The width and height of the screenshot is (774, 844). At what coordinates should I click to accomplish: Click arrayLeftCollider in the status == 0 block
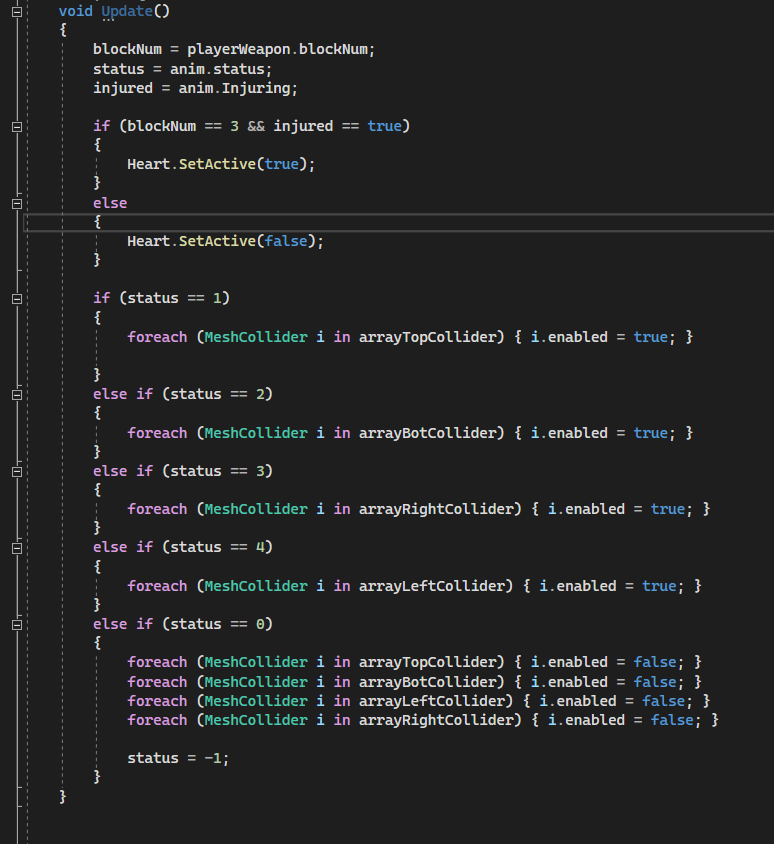click(432, 701)
